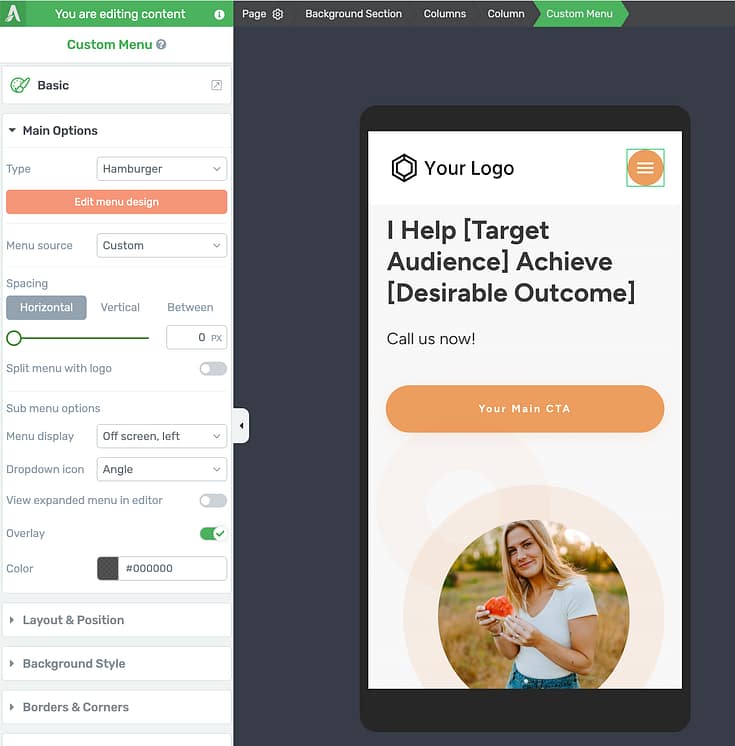Open the Type dropdown showing Hamburger
Viewport: 735px width, 746px height.
[x=162, y=169]
